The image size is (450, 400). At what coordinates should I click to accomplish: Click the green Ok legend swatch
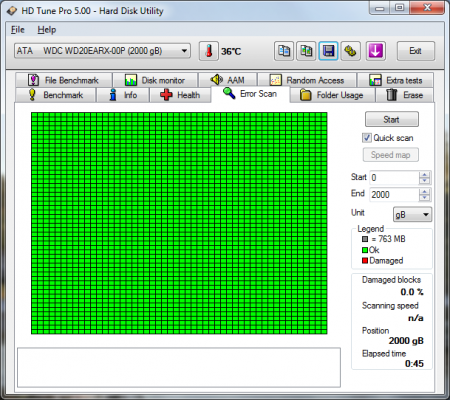pyautogui.click(x=365, y=250)
